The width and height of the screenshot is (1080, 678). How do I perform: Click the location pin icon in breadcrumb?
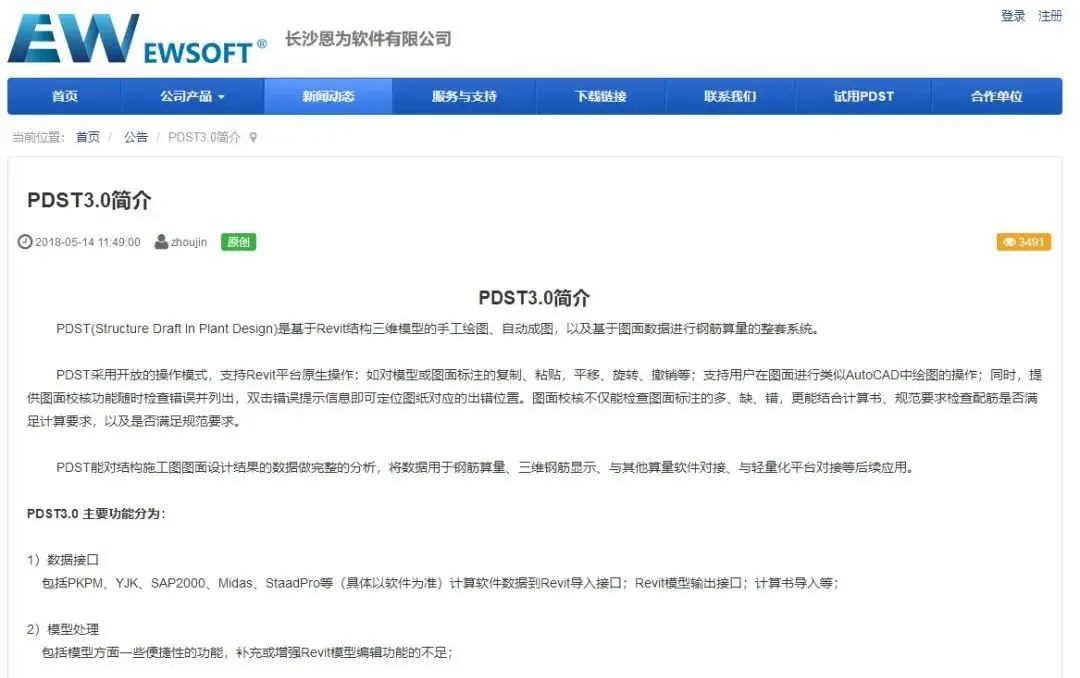[x=253, y=138]
